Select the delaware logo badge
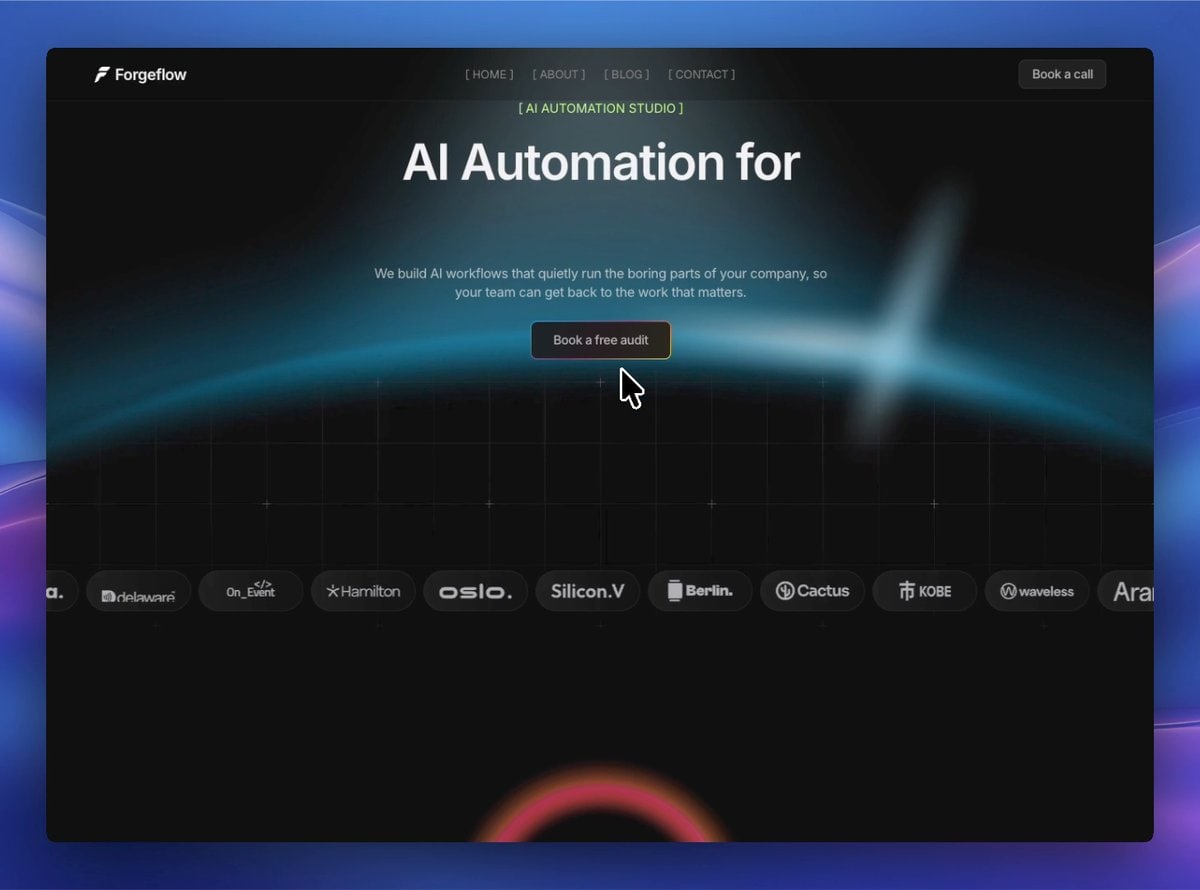The width and height of the screenshot is (1200, 890). (x=138, y=591)
